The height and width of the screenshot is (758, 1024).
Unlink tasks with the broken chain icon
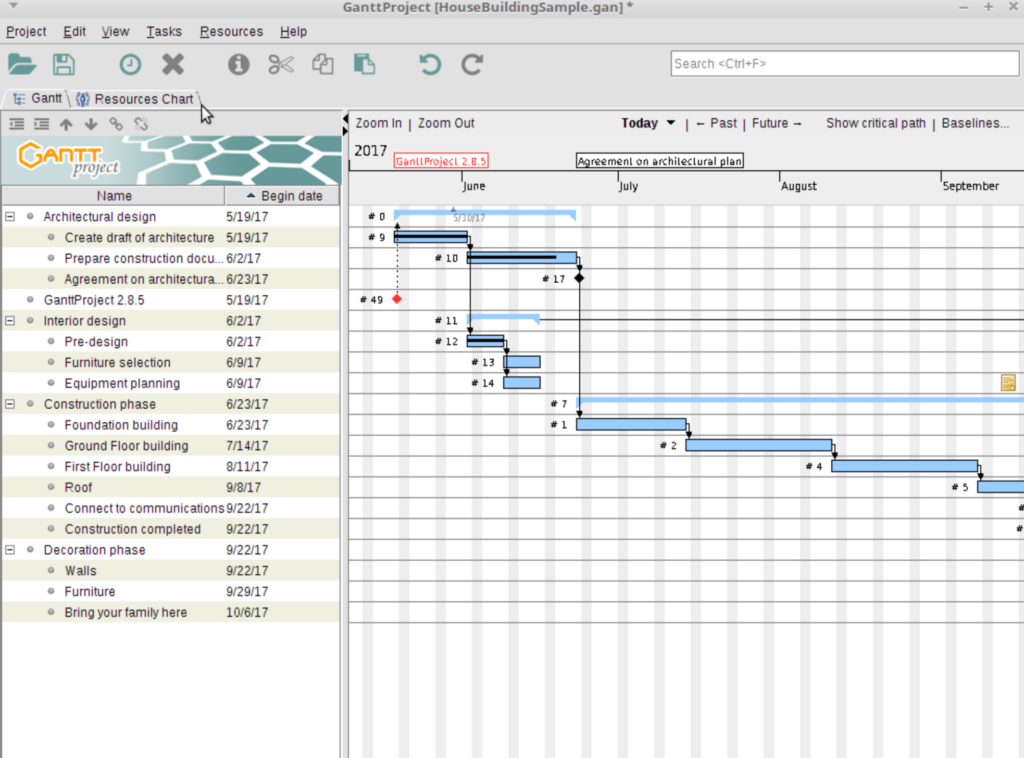pyautogui.click(x=141, y=123)
